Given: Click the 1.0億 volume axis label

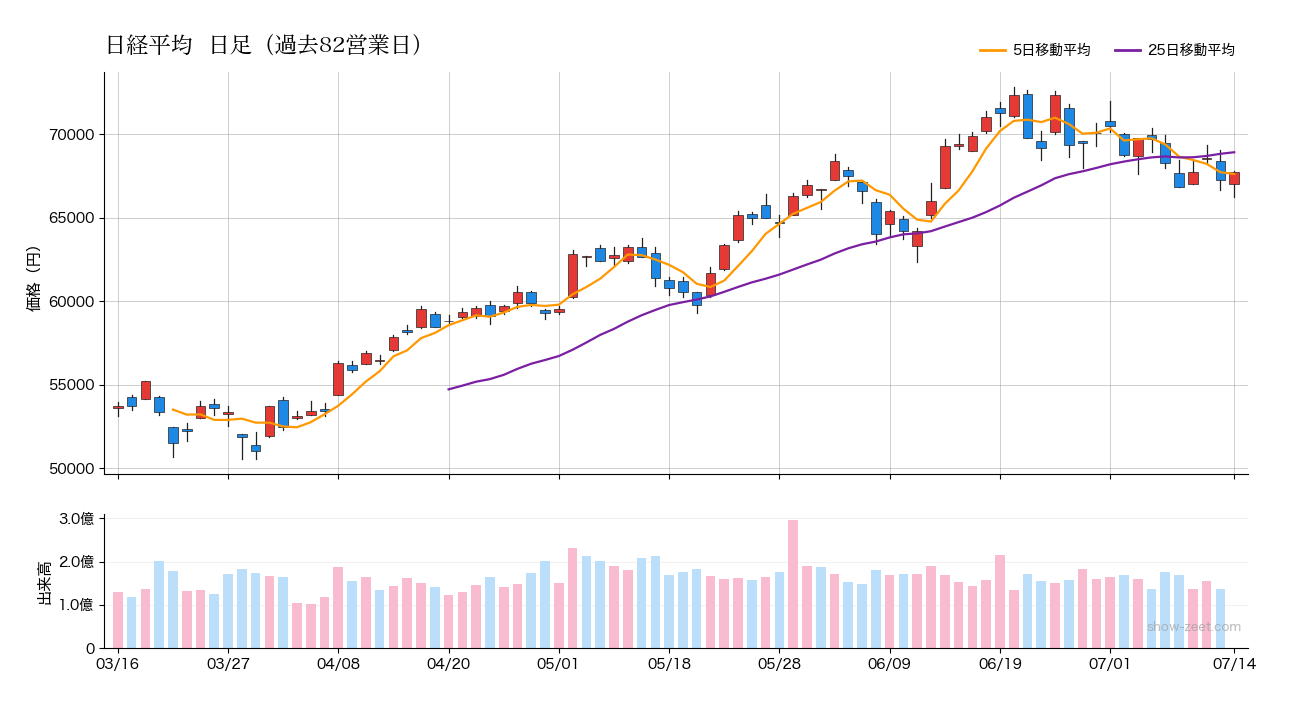Looking at the screenshot, I should 76,605.
